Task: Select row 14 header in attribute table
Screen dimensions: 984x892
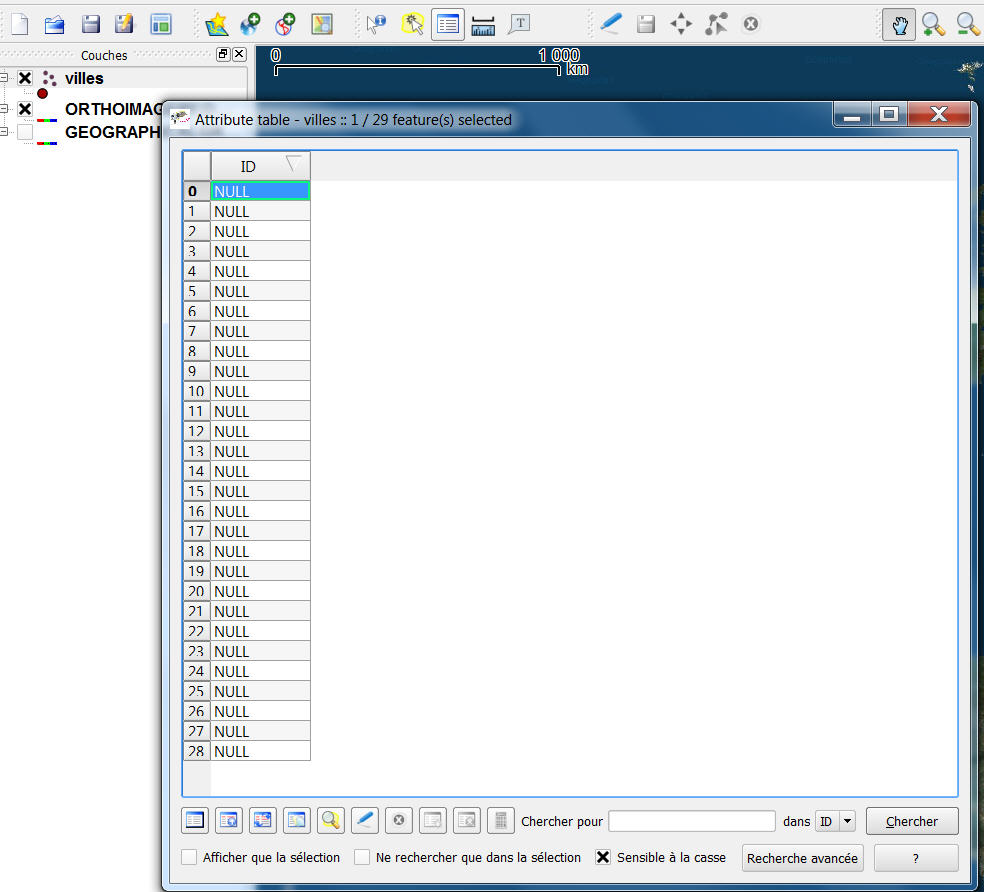Action: (196, 471)
